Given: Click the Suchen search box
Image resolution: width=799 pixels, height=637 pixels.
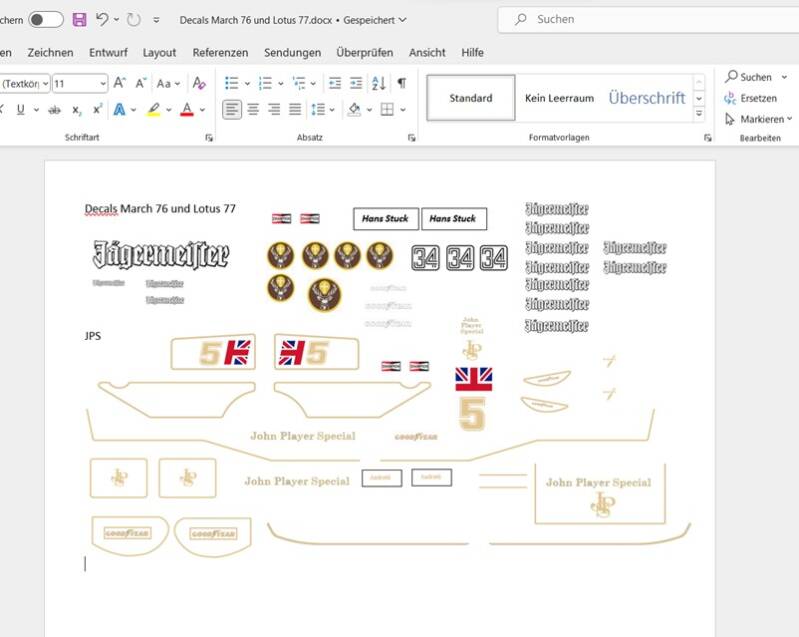Looking at the screenshot, I should tap(647, 19).
